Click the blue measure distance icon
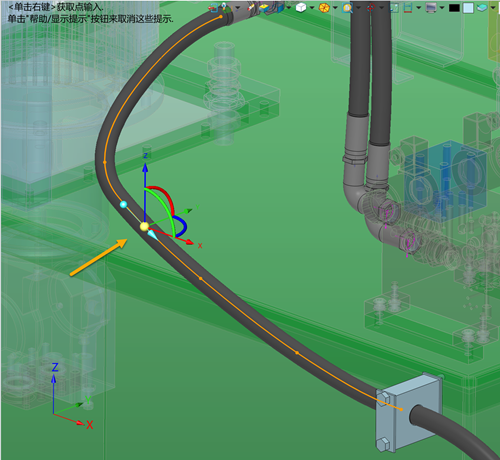The image size is (500, 460). (x=408, y=8)
